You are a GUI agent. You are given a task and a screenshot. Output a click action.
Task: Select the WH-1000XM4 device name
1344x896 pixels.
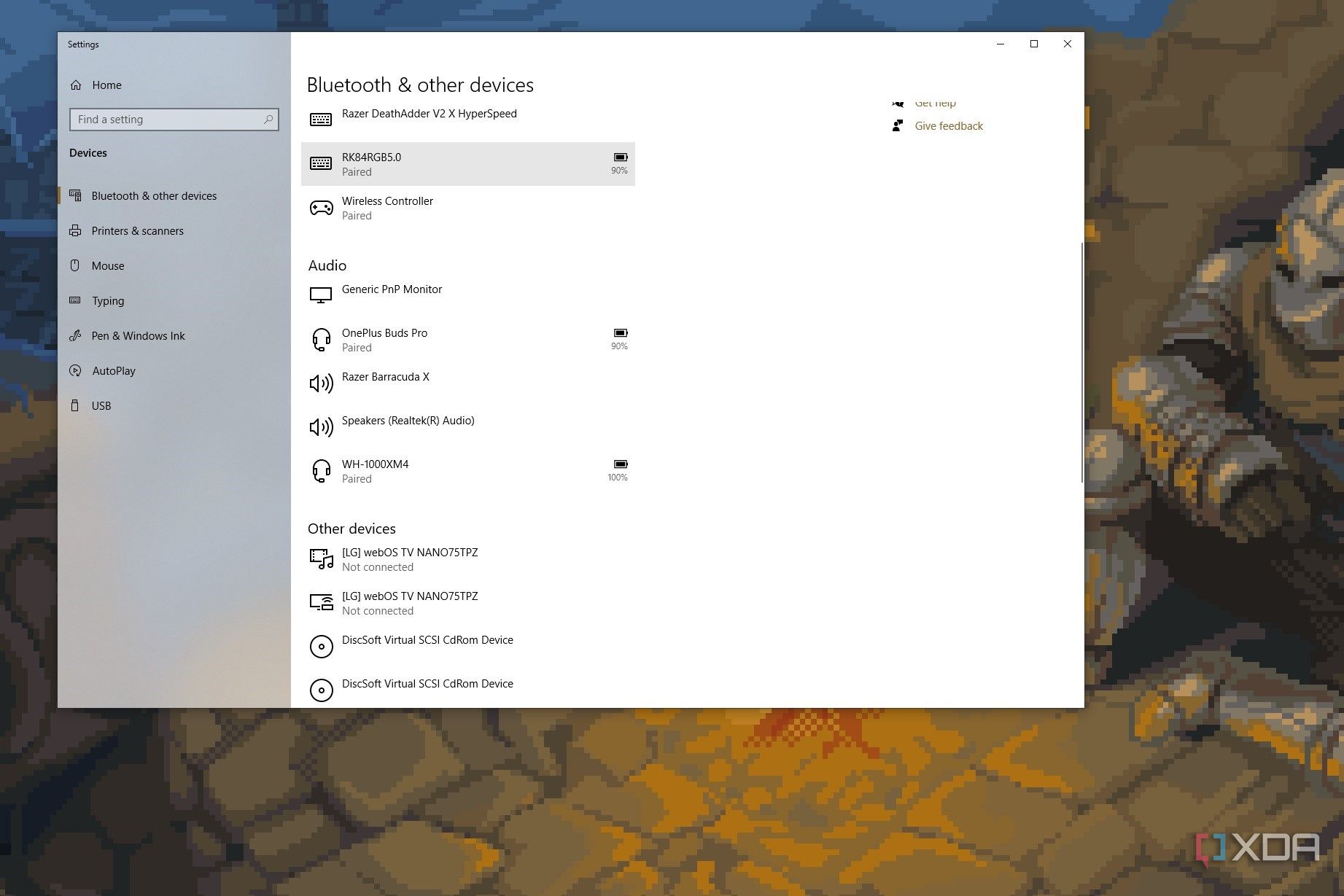[375, 464]
